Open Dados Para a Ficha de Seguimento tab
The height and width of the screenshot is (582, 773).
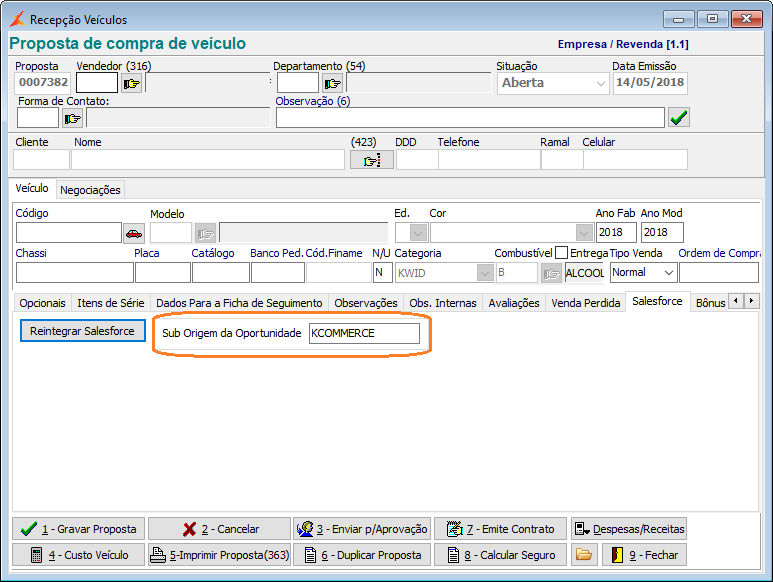(x=239, y=303)
